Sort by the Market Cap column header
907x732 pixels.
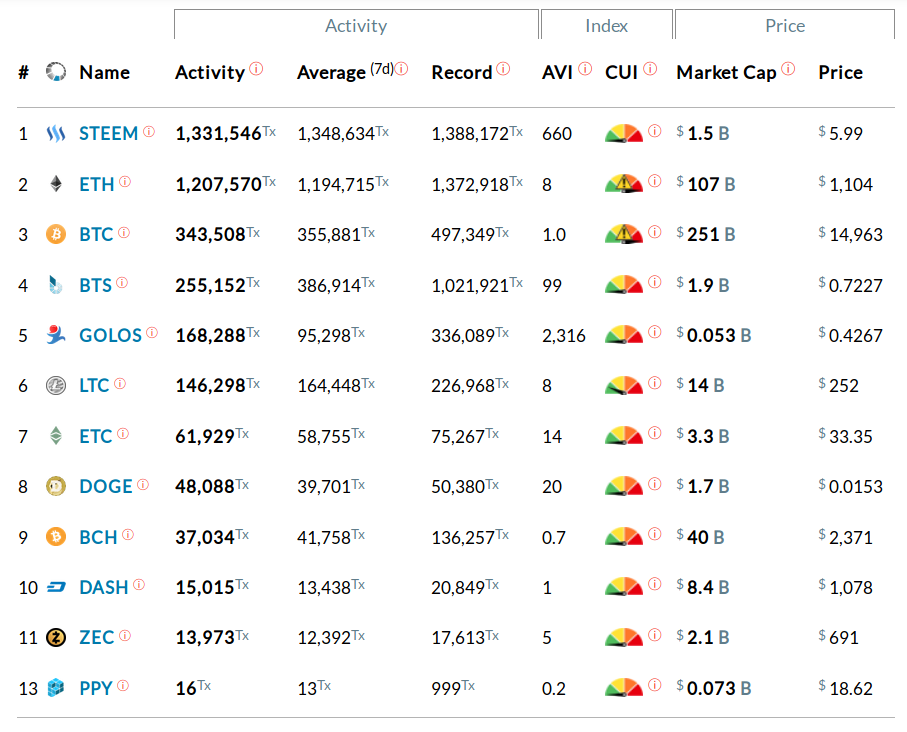click(x=727, y=73)
